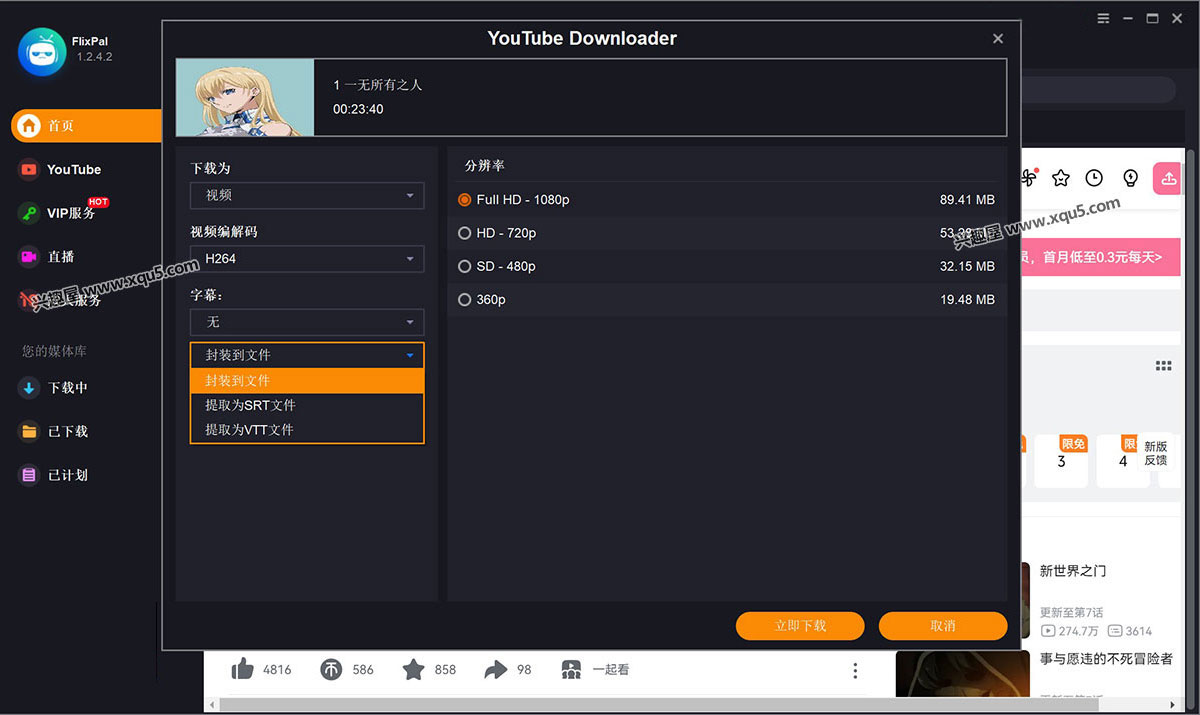Click the 19.48 MB file size
The image size is (1200, 715).
point(967,300)
